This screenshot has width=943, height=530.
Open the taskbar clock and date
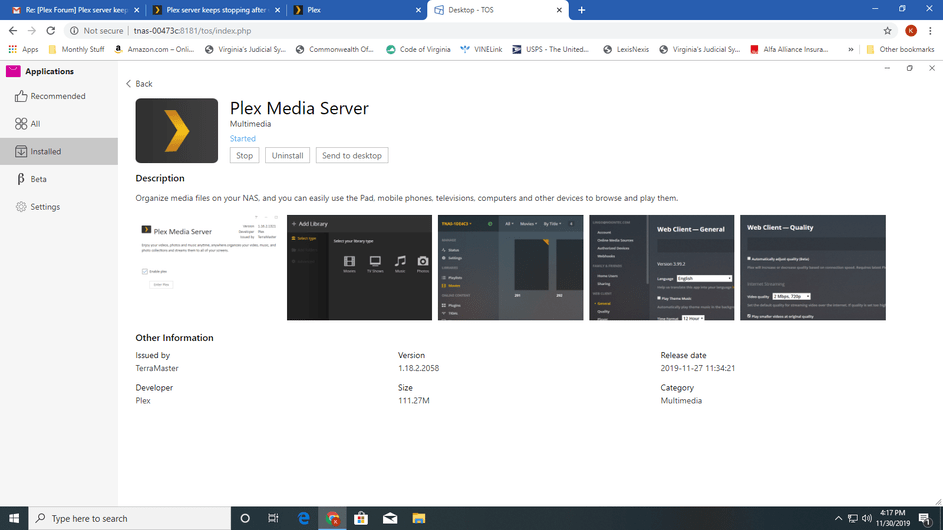[x=893, y=518]
